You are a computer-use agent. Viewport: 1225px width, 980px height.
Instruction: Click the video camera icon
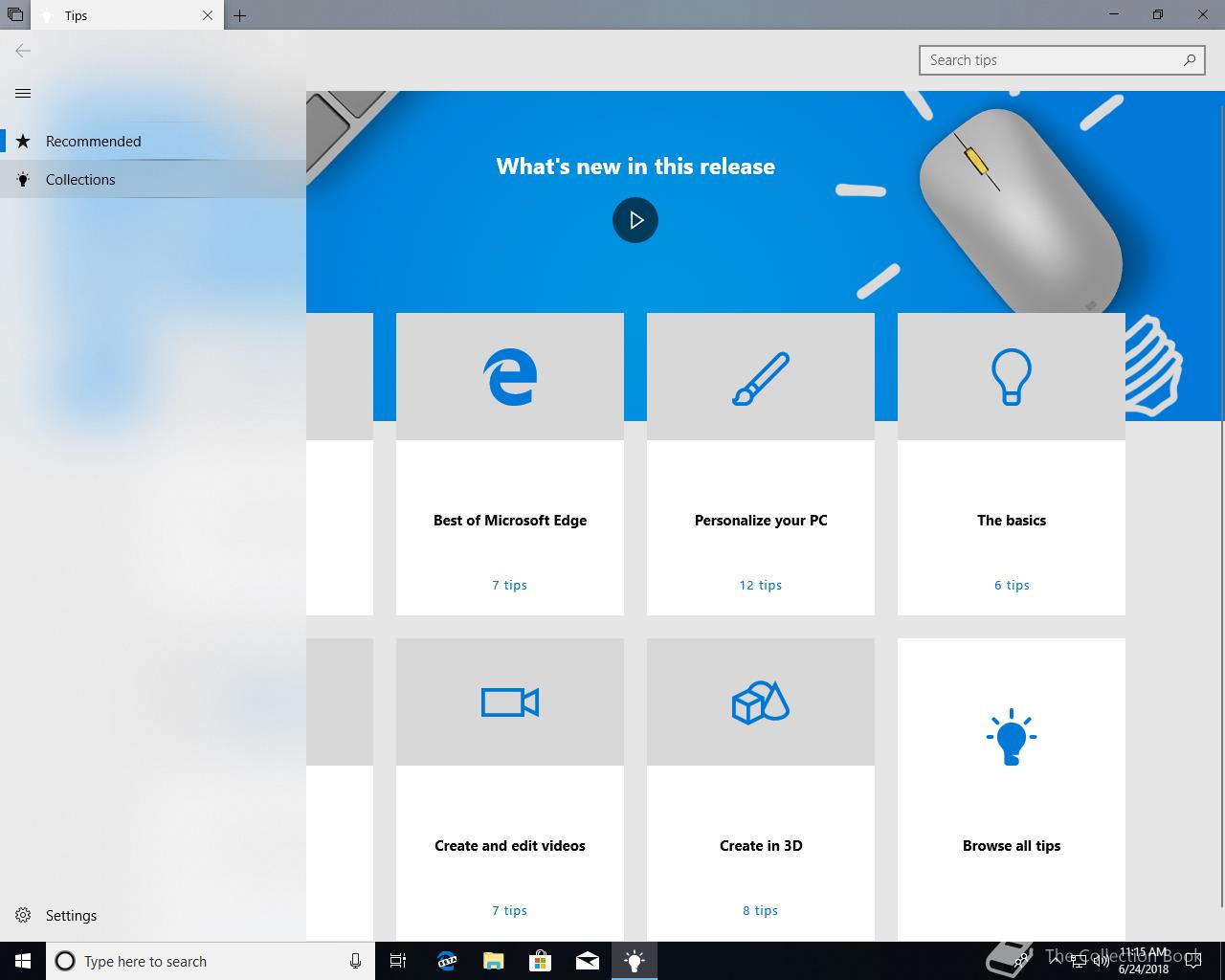point(510,702)
